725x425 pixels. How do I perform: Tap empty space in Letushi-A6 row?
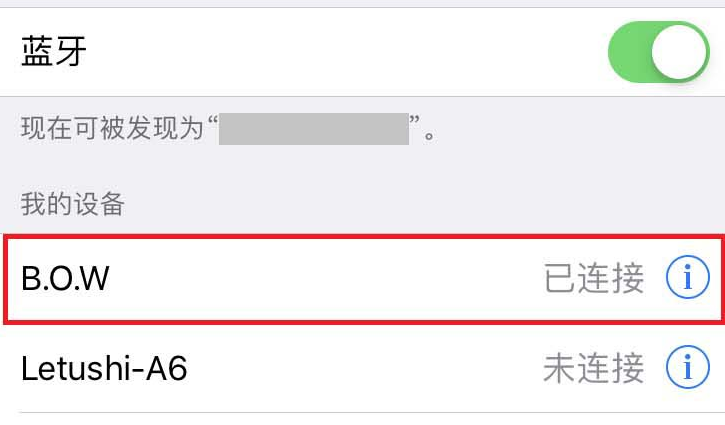tap(365, 368)
